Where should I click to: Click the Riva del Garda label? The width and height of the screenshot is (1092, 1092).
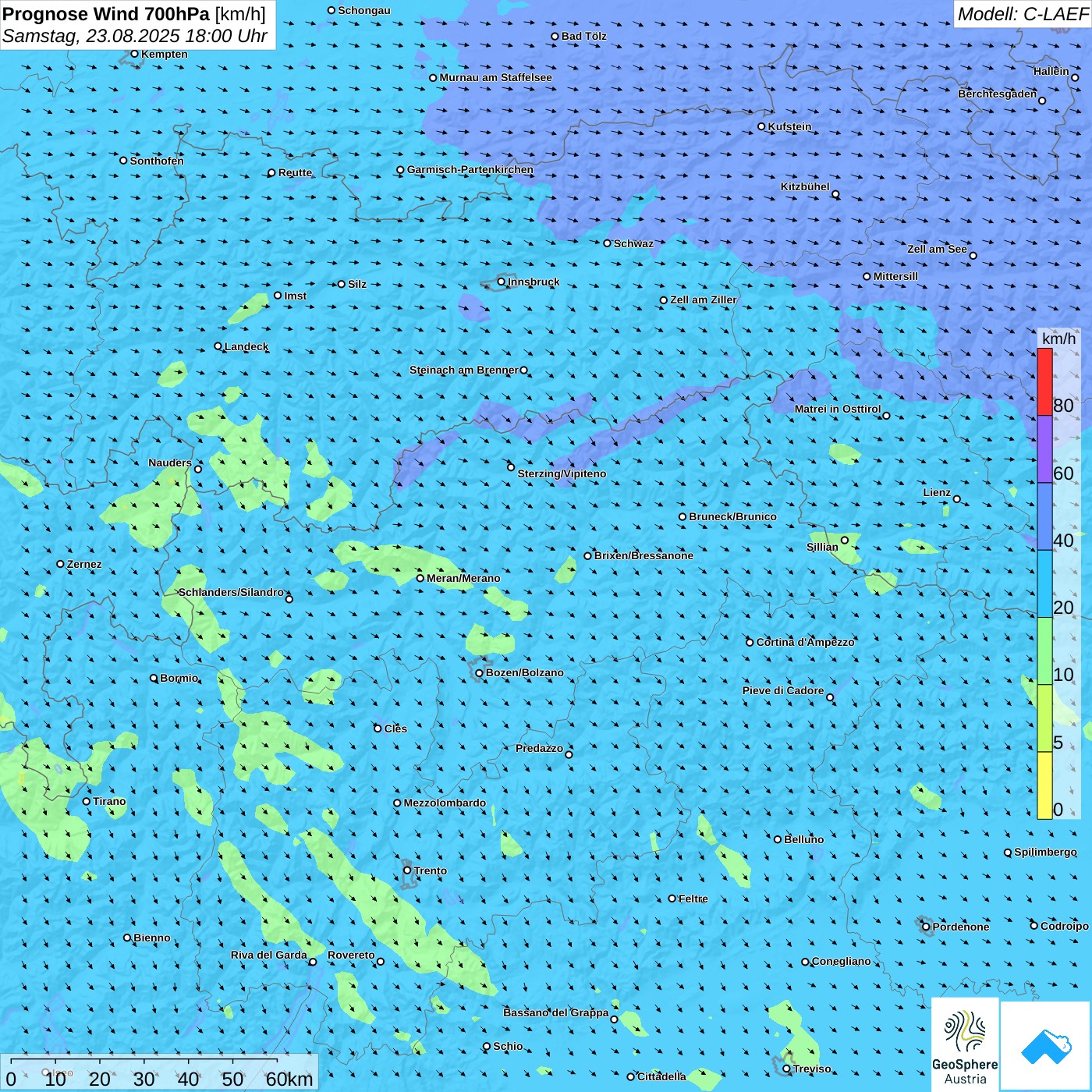(x=269, y=955)
